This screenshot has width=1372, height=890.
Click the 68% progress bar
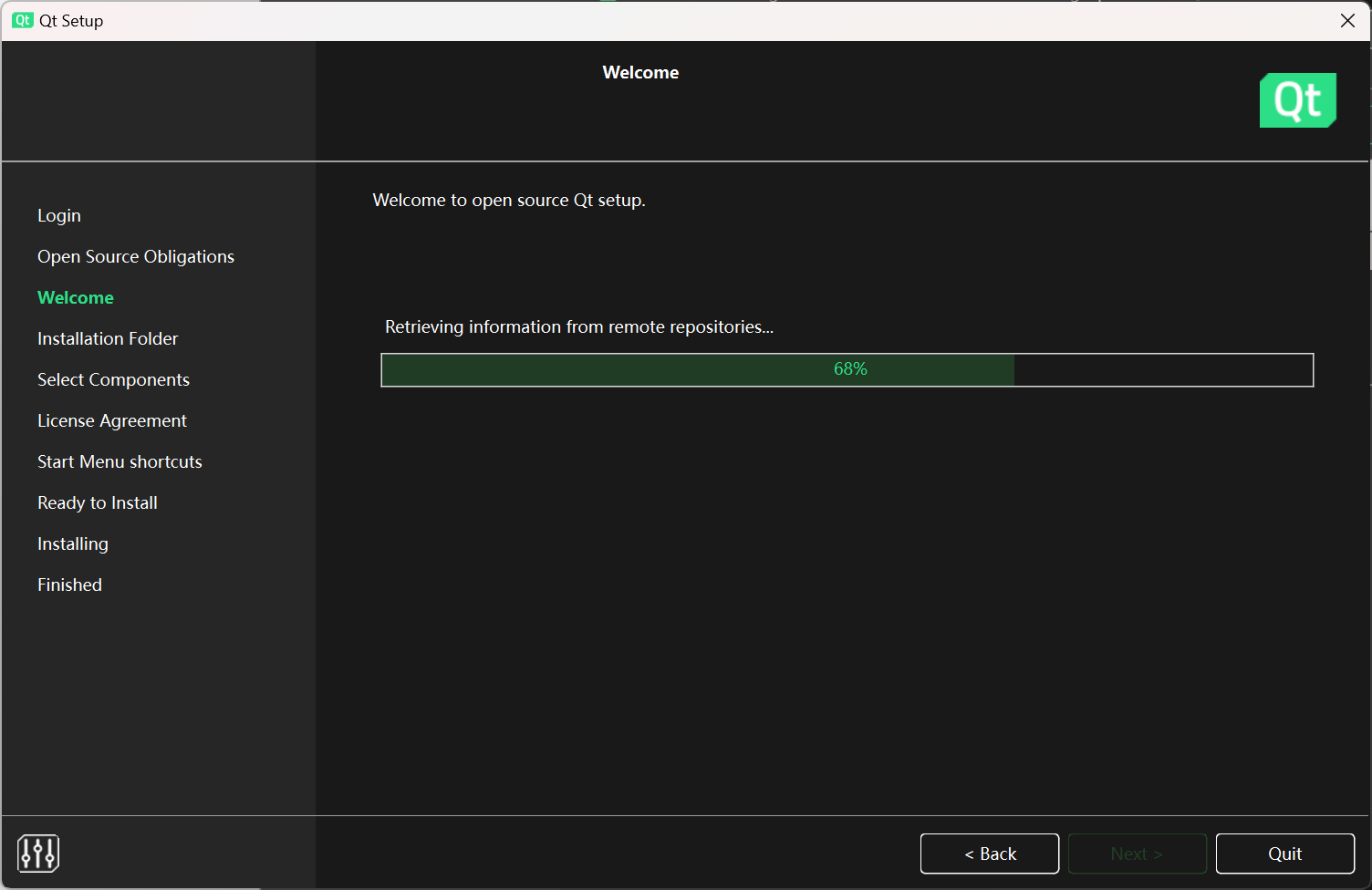tap(847, 370)
